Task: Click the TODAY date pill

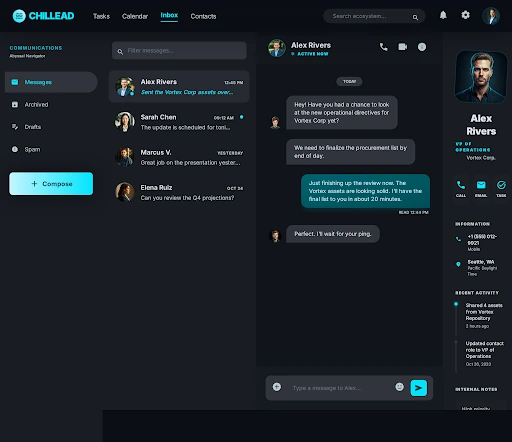Action: coord(349,81)
